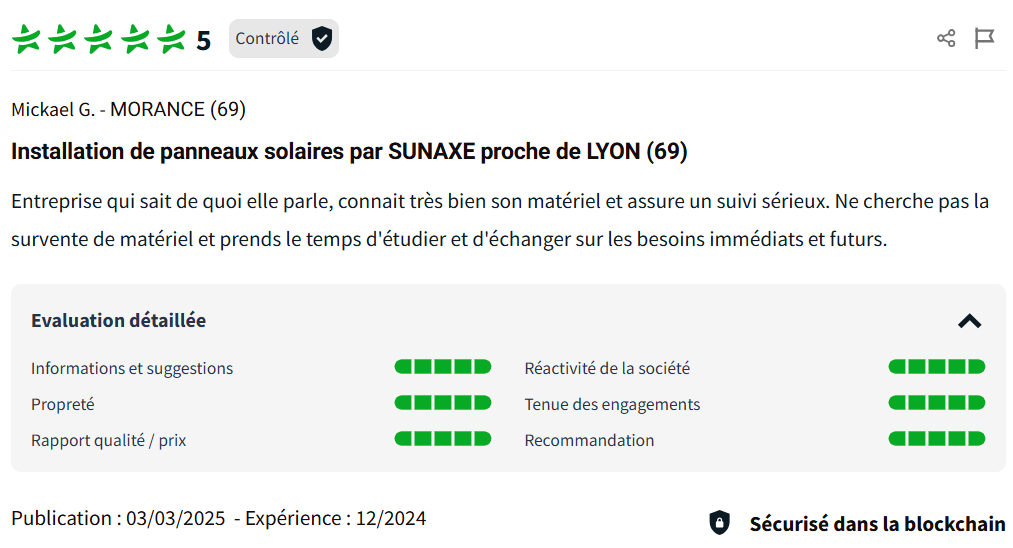The width and height of the screenshot is (1013, 548).
Task: Collapse the Evaluation détaillée section
Action: click(969, 321)
